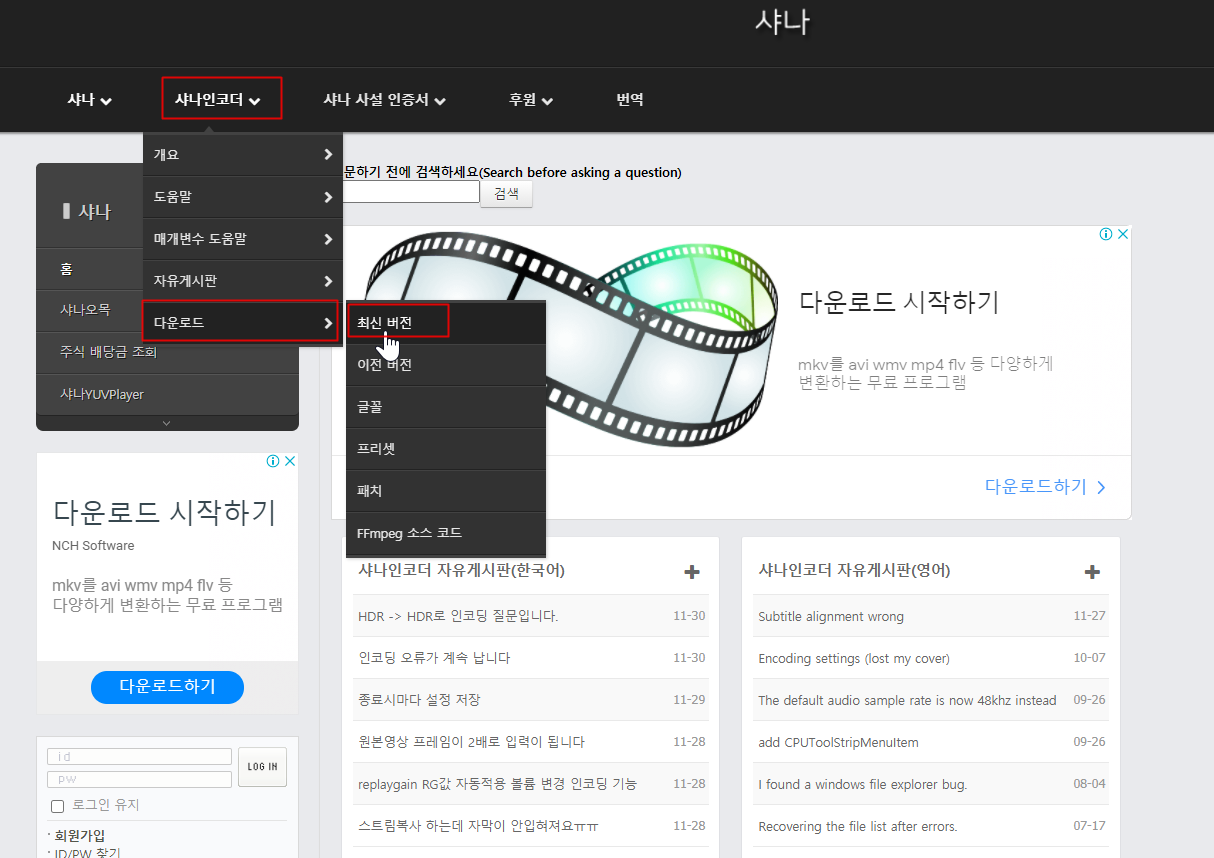Select 도움말 in the dropdown menu
The image size is (1214, 858).
(x=243, y=197)
